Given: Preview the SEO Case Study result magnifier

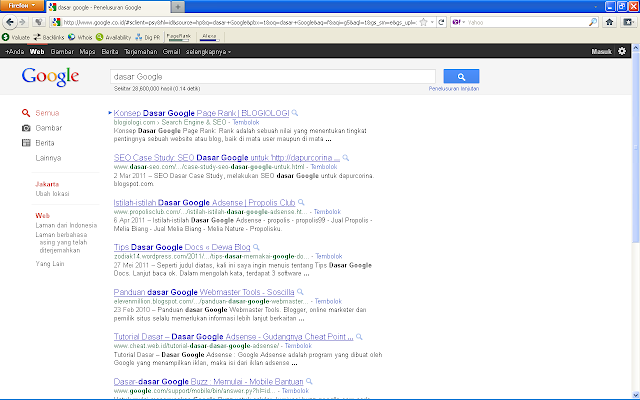Looking at the screenshot, I should [x=346, y=158].
